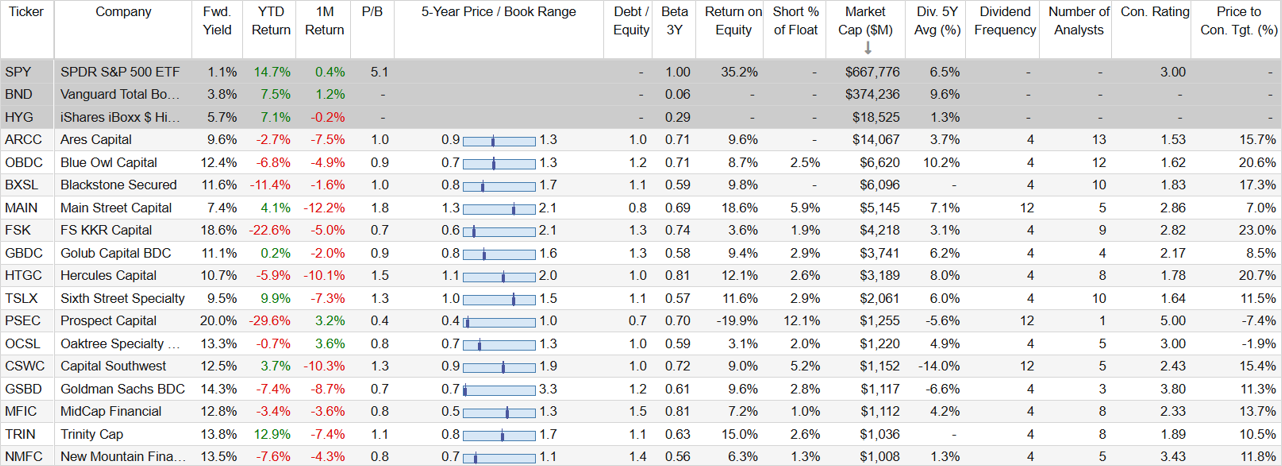Screen dimensions: 1282x466
Task: Click the Main Street Capital company name
Action: [x=116, y=208]
